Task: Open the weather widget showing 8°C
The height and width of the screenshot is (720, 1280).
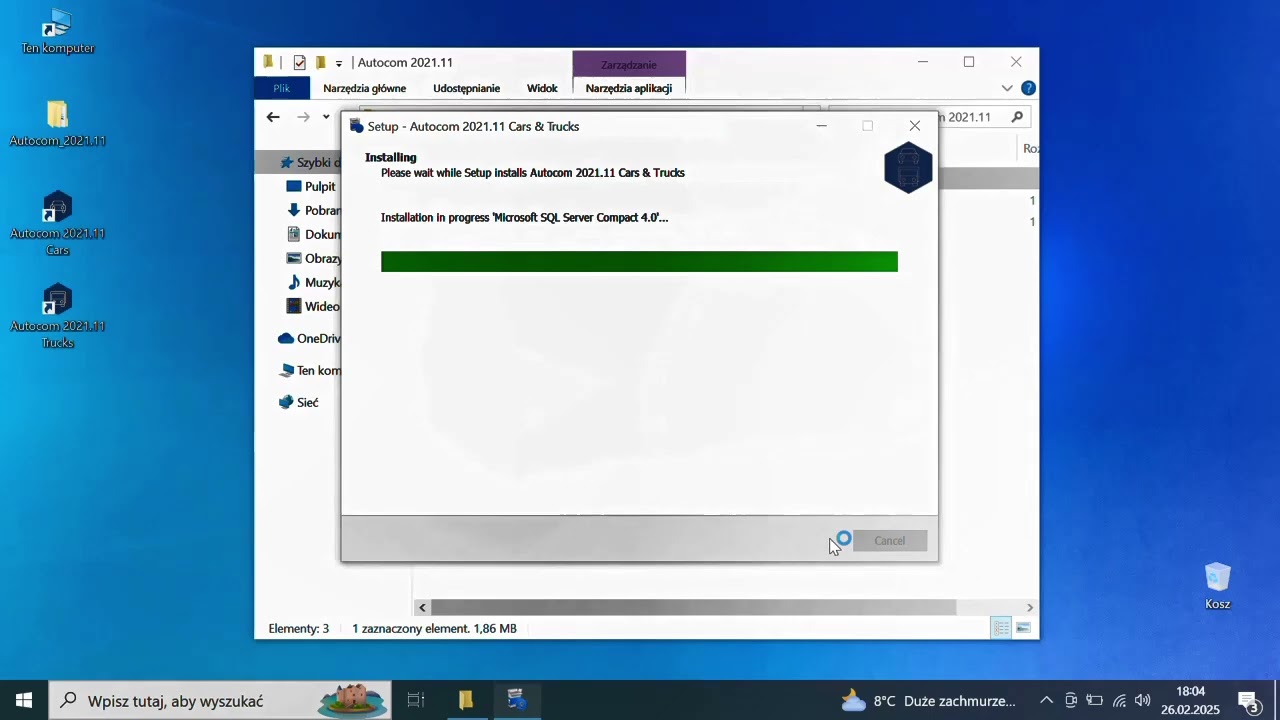Action: tap(928, 700)
